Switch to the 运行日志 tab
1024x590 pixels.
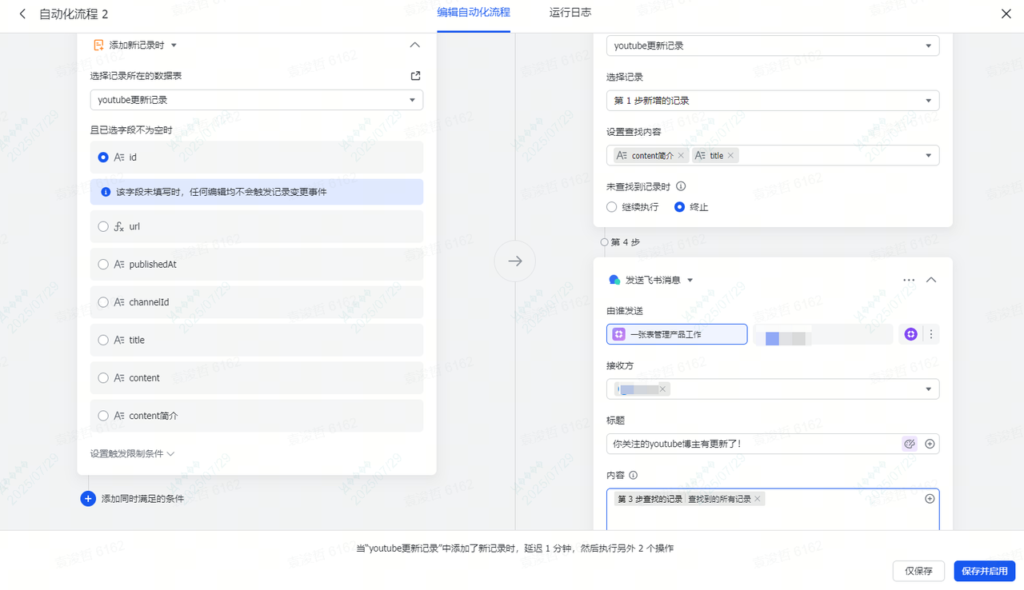tap(570, 13)
